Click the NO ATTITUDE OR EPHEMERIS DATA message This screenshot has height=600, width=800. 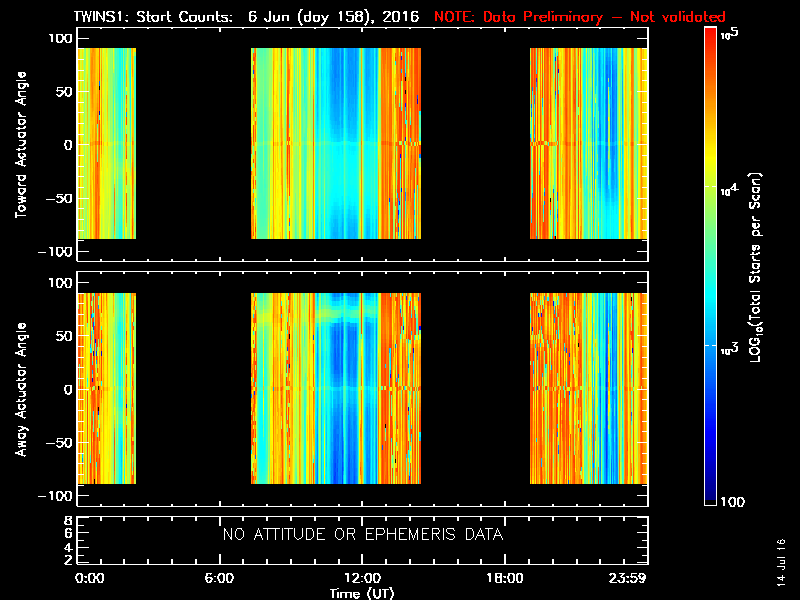click(x=363, y=534)
